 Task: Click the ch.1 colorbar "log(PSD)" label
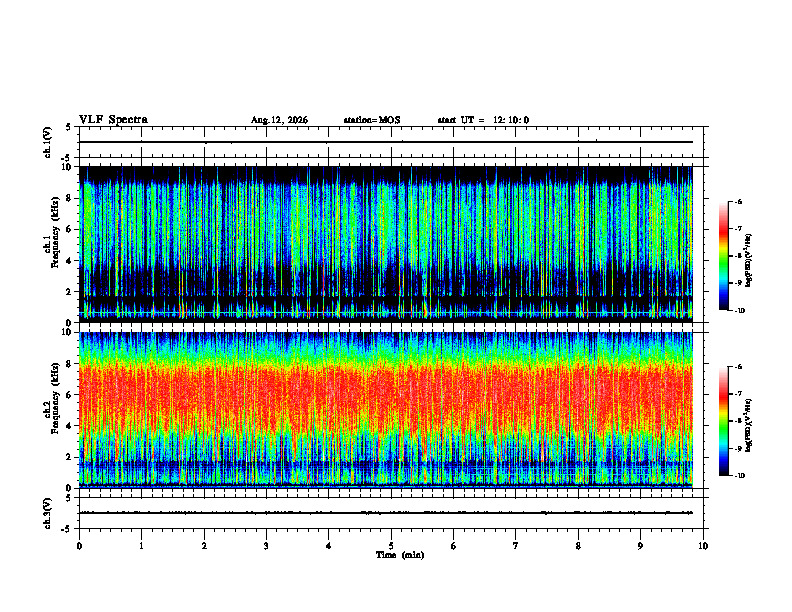(x=749, y=261)
